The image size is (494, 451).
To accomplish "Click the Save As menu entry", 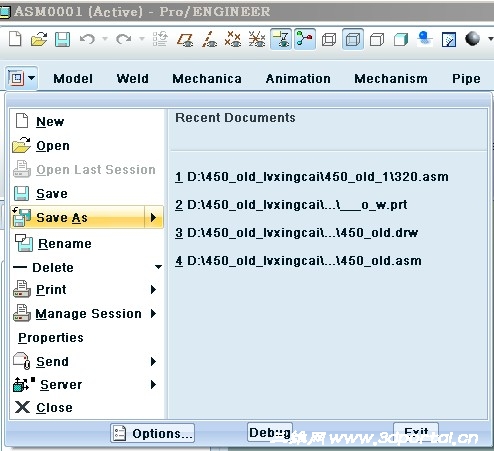I will 78,217.
